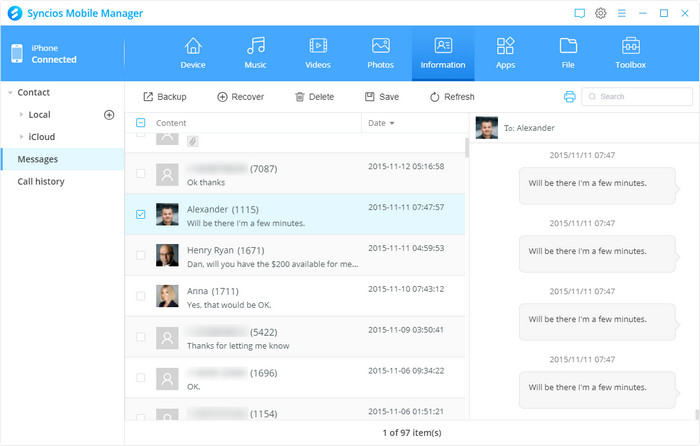Click the Delete button
Viewport: 700px width, 446px height.
point(314,97)
